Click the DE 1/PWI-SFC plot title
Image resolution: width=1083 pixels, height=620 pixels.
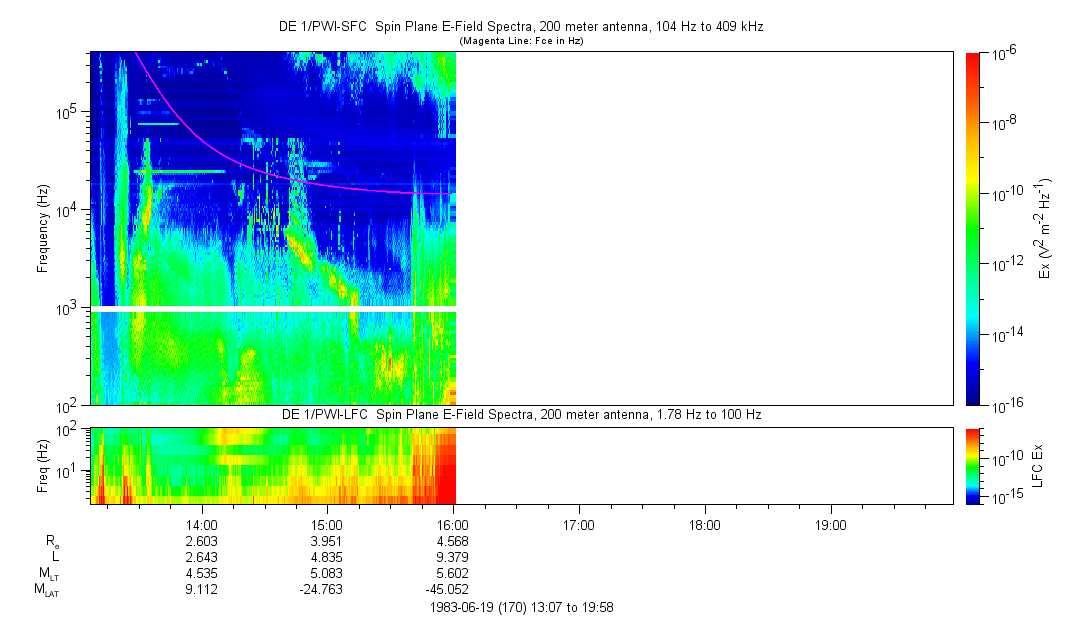tap(520, 27)
